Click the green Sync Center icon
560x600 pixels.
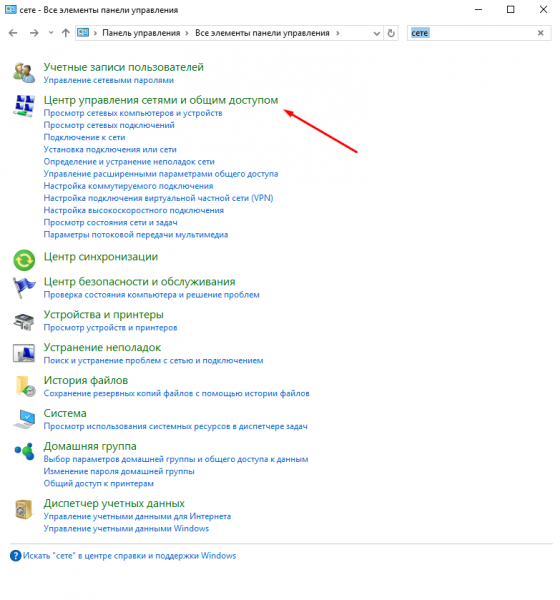tap(24, 260)
